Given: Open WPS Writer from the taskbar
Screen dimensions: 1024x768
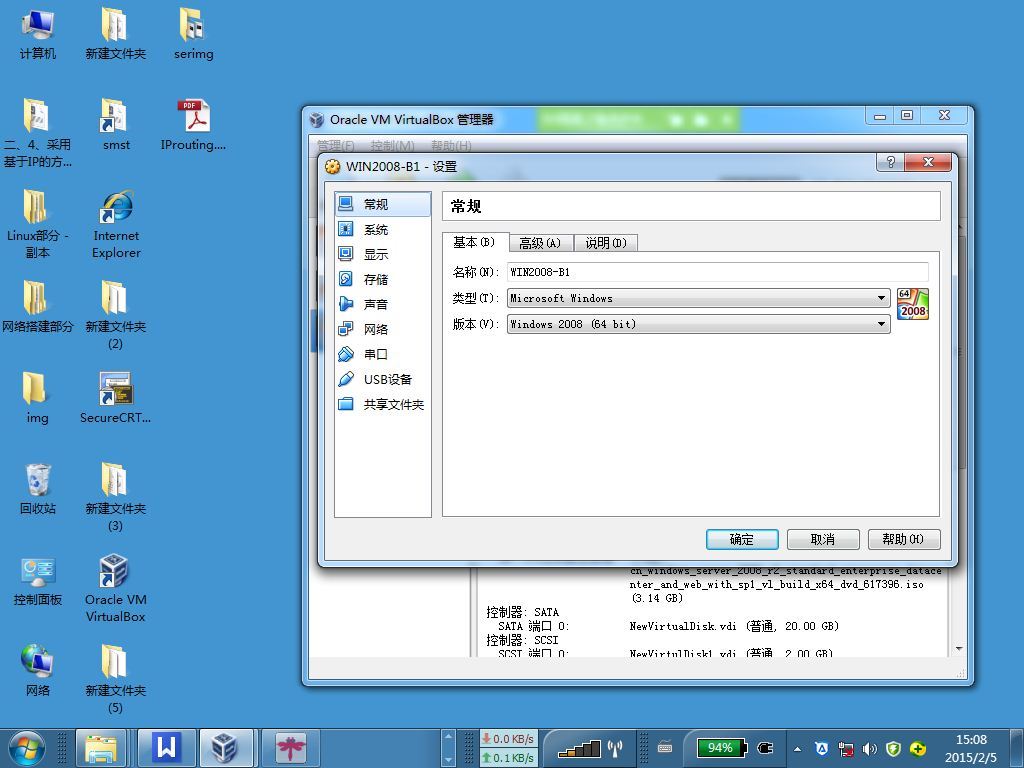Looking at the screenshot, I should click(x=166, y=748).
